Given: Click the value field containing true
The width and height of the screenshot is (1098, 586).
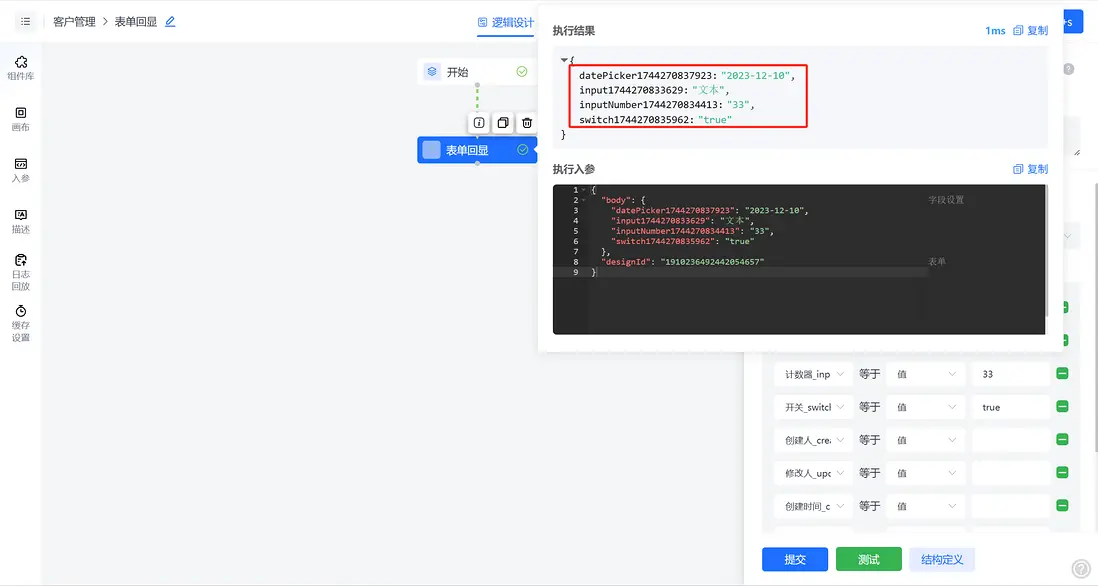Looking at the screenshot, I should (1010, 407).
